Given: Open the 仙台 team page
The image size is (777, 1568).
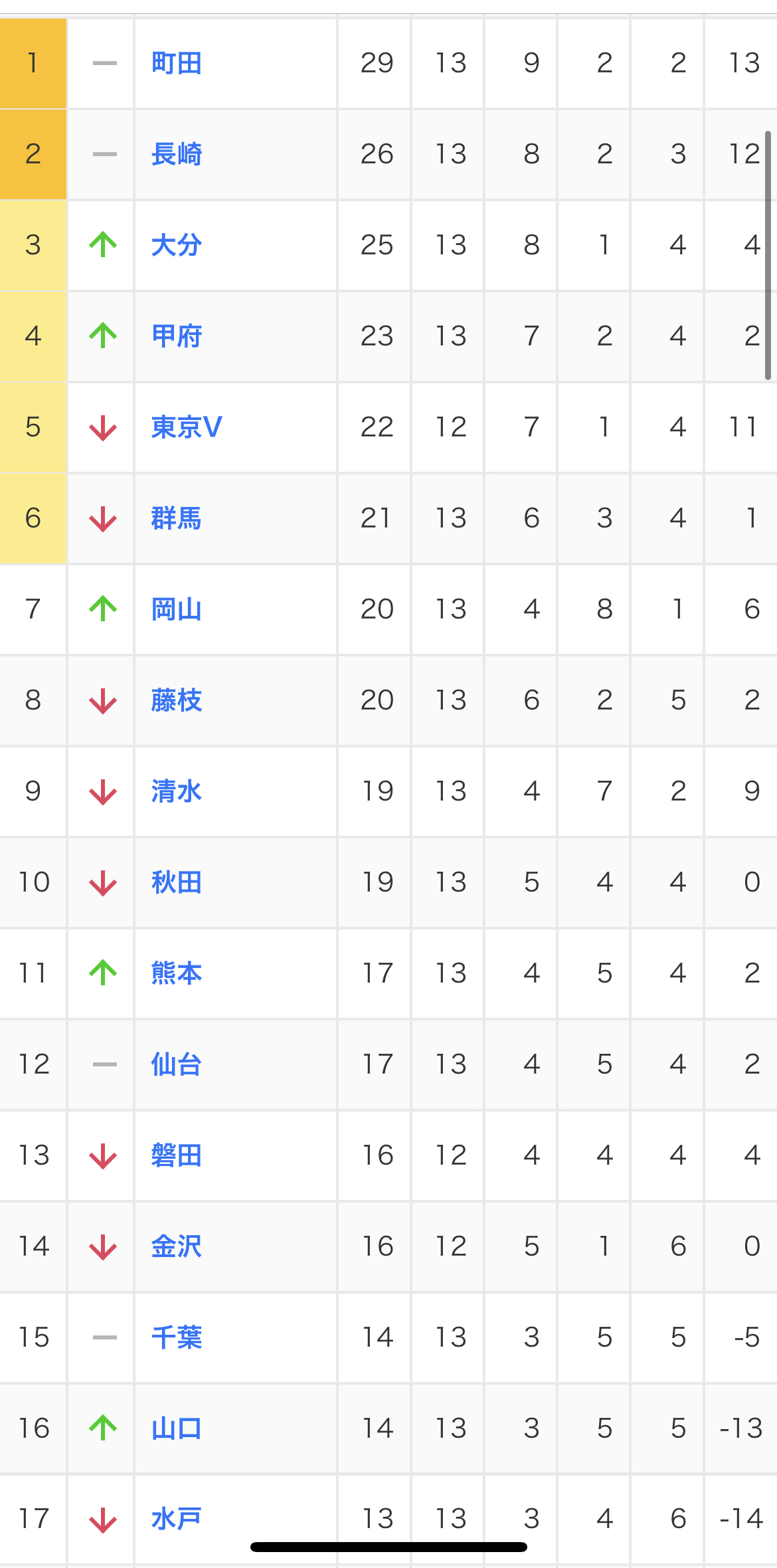Looking at the screenshot, I should pyautogui.click(x=177, y=1064).
